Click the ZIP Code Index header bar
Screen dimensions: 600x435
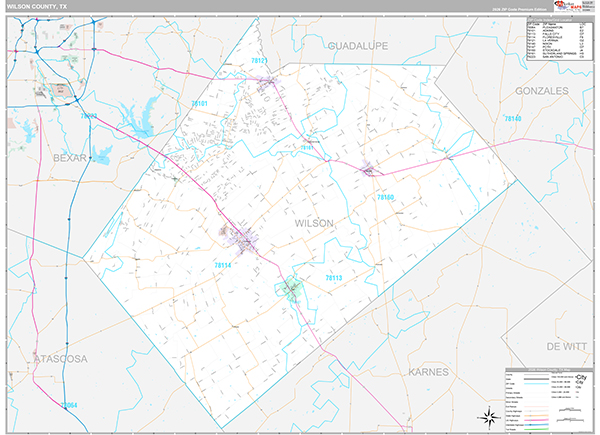coord(560,20)
